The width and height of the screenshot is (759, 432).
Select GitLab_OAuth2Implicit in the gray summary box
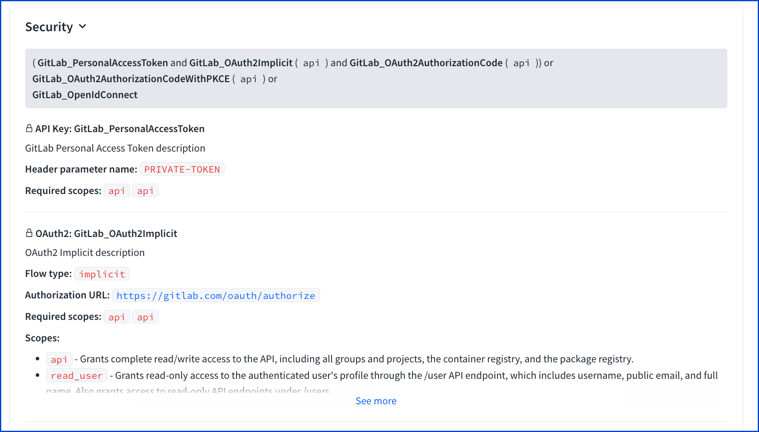(x=241, y=63)
